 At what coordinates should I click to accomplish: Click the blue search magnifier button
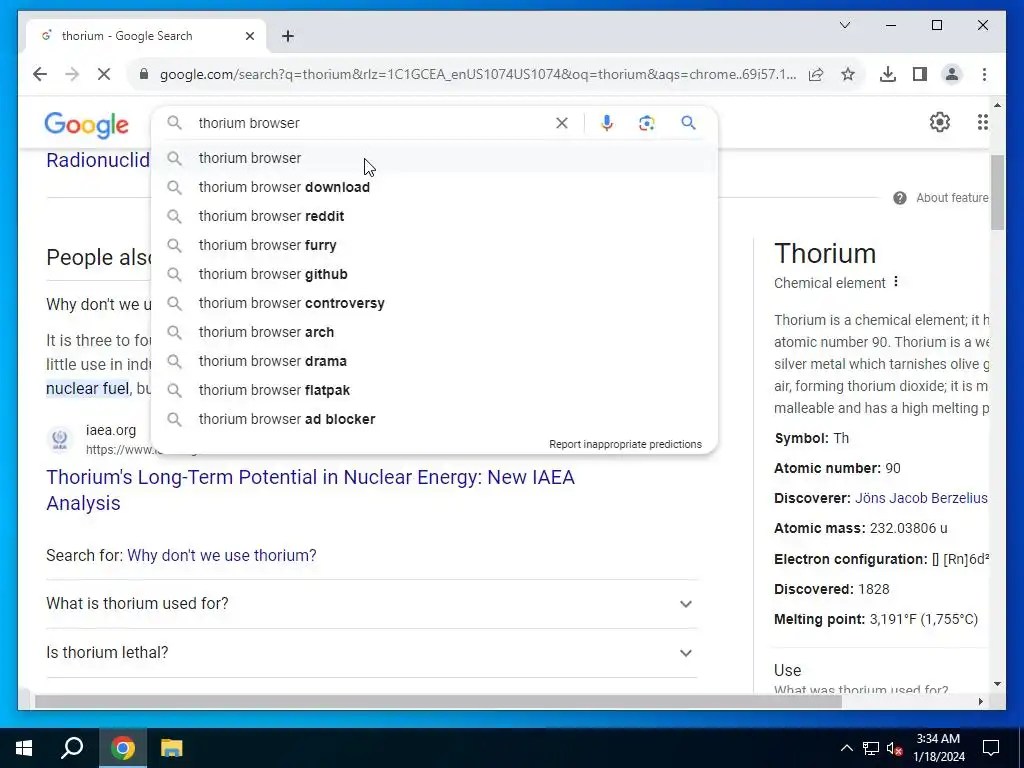[x=688, y=123]
